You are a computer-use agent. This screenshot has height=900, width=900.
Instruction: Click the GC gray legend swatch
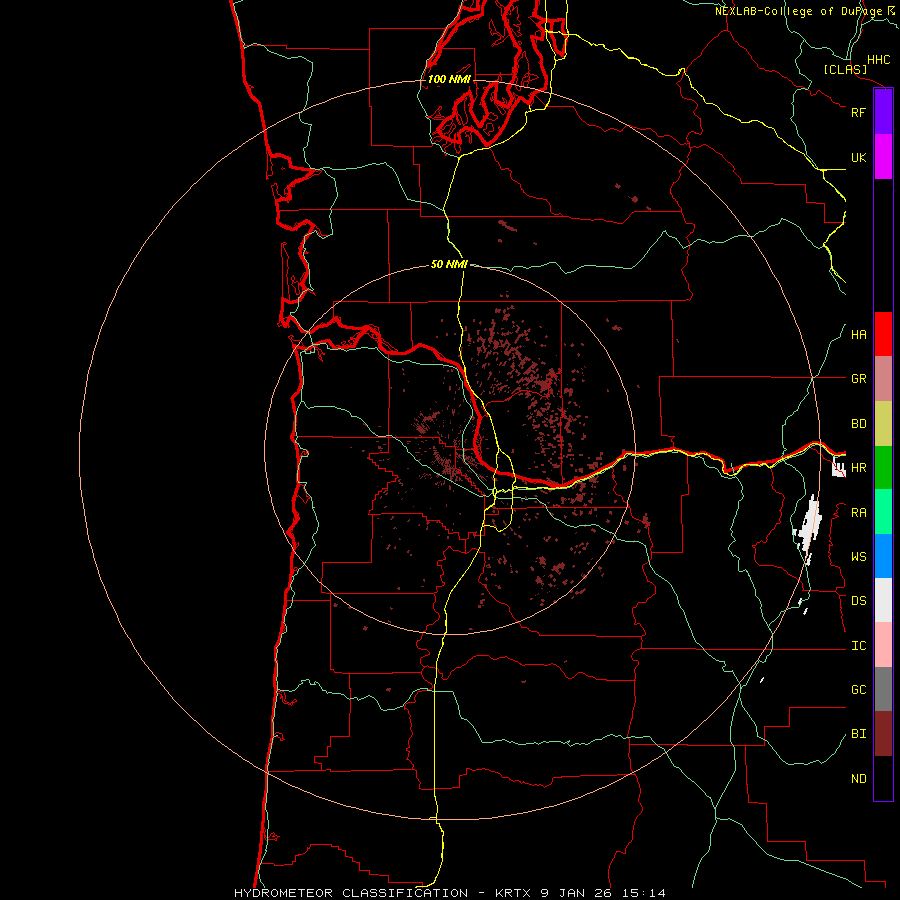pos(883,689)
